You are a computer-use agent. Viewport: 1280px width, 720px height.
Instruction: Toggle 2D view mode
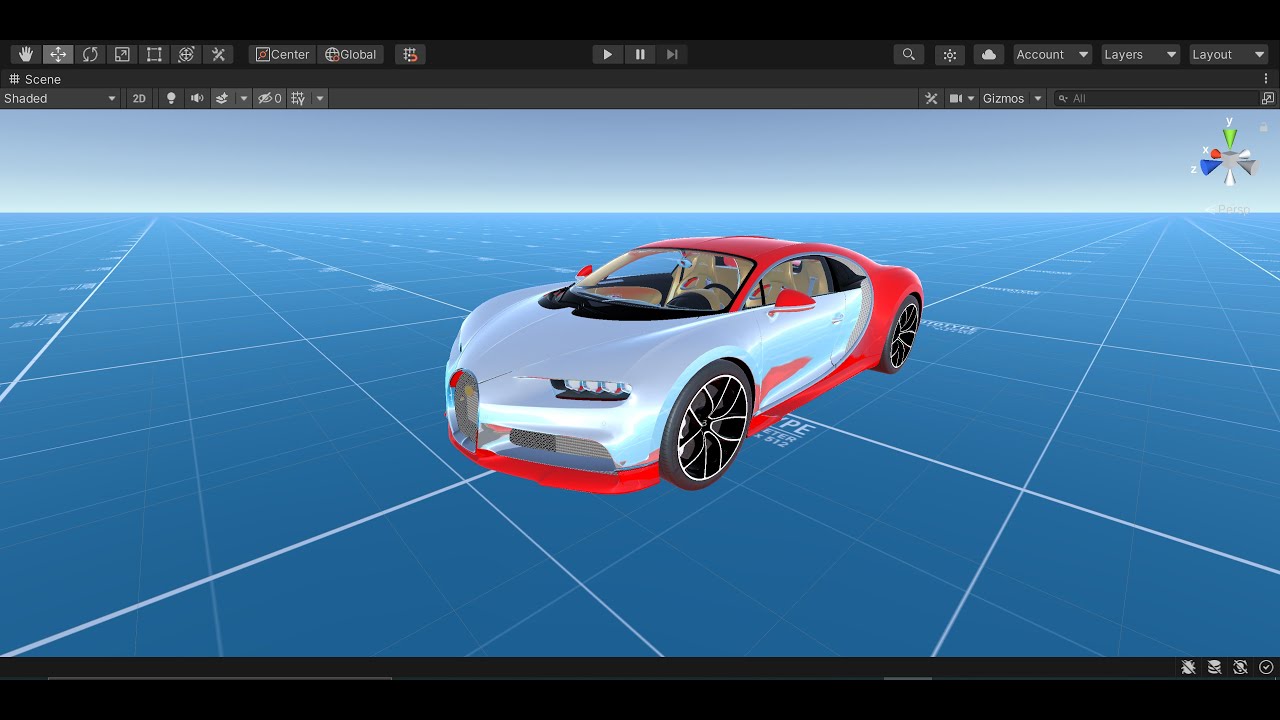139,98
